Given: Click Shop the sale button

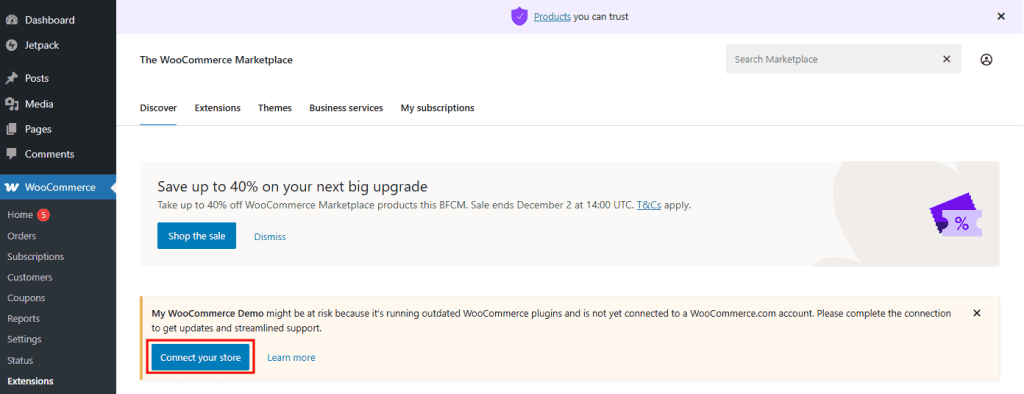Looking at the screenshot, I should point(197,236).
